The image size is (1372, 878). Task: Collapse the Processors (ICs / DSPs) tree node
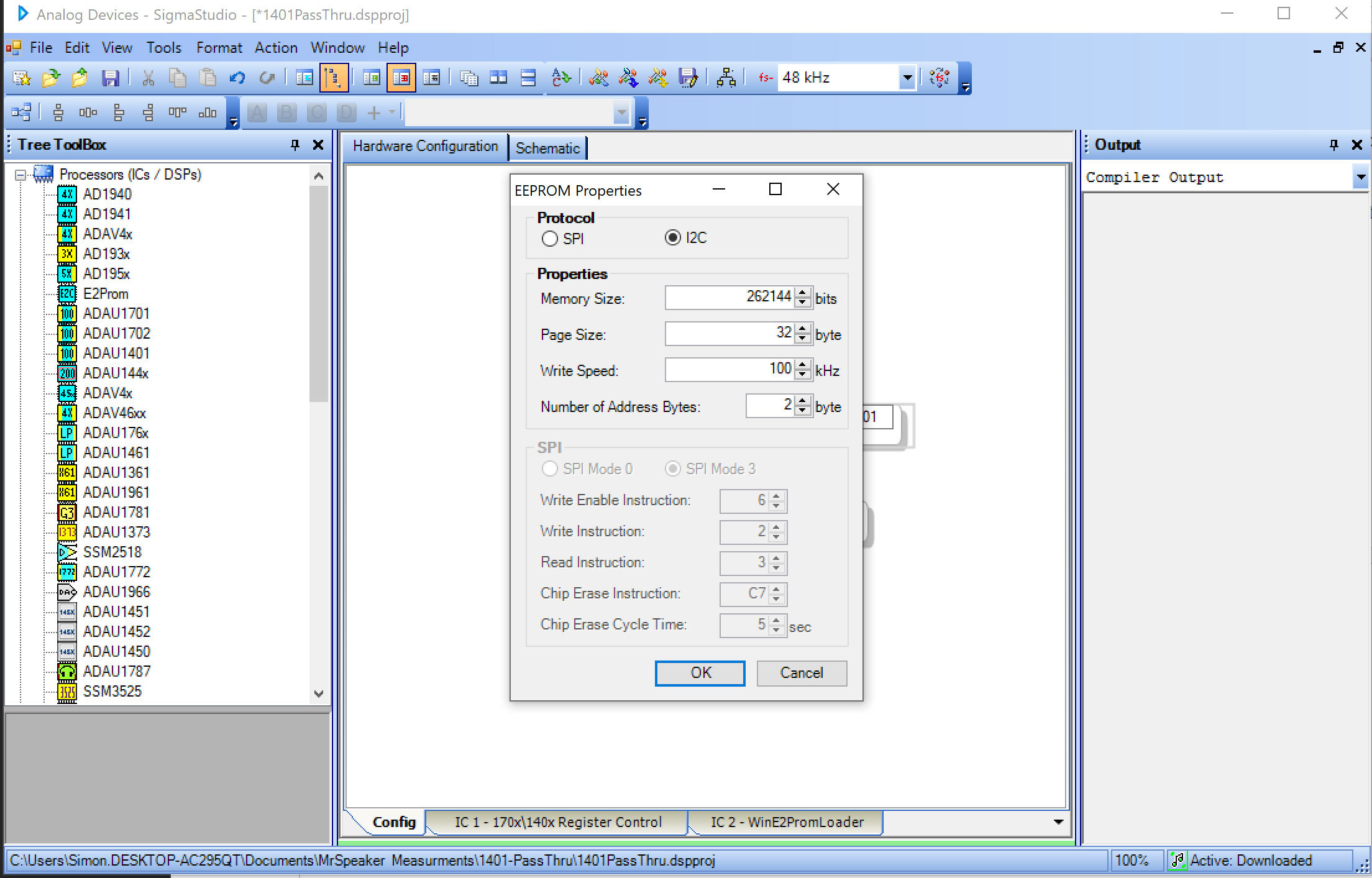point(21,175)
